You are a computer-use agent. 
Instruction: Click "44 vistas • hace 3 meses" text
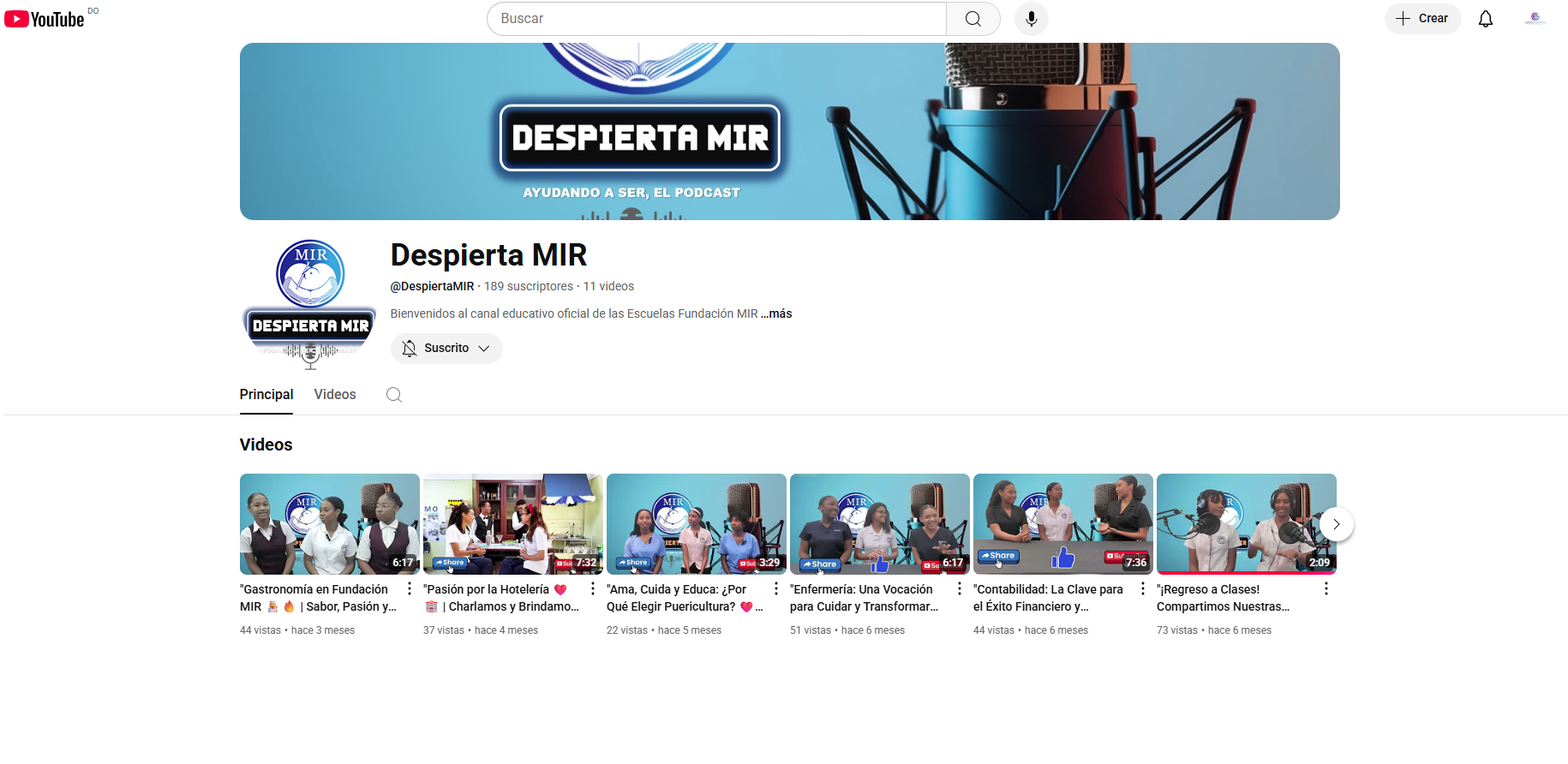297,630
